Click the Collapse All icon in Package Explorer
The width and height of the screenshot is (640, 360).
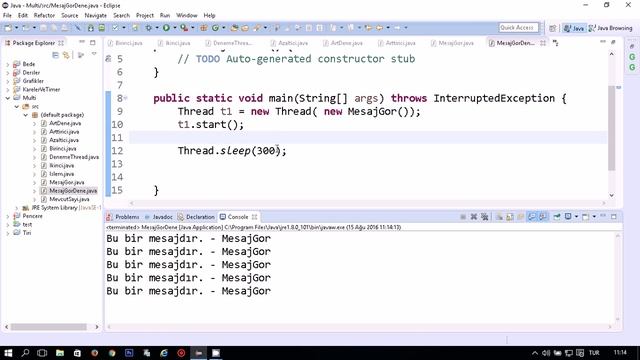point(56,55)
